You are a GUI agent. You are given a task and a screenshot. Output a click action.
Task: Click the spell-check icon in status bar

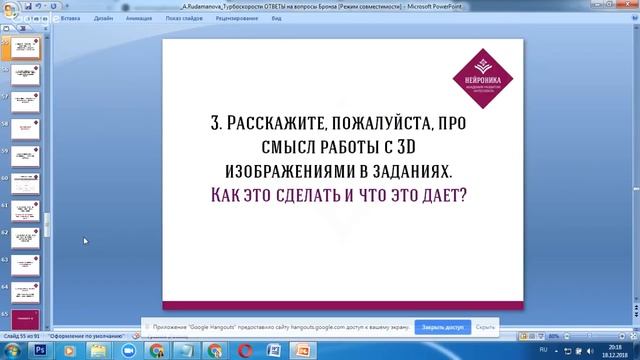136,336
